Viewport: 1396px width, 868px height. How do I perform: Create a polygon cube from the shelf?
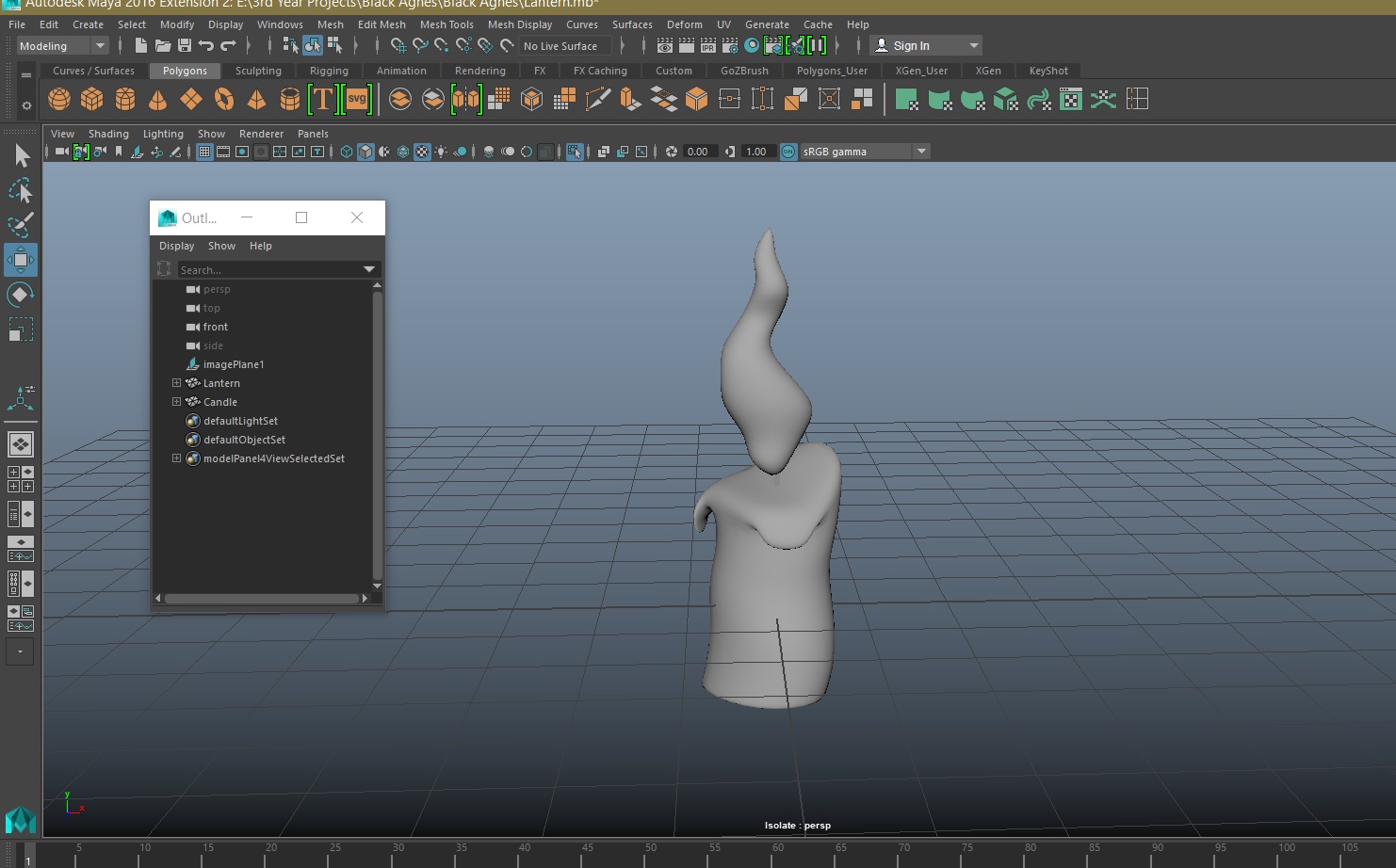point(91,99)
